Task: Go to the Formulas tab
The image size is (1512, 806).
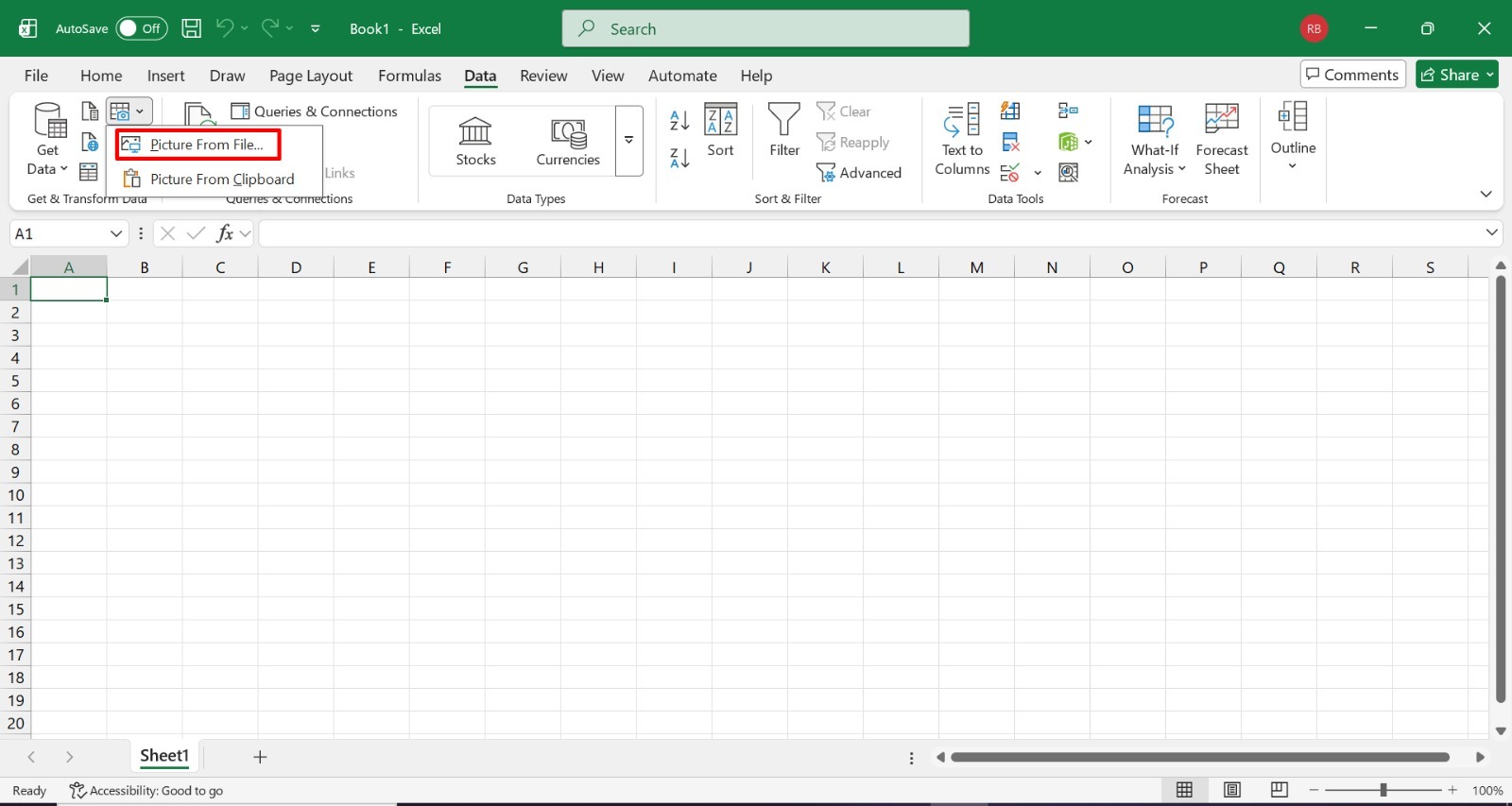Action: tap(409, 76)
